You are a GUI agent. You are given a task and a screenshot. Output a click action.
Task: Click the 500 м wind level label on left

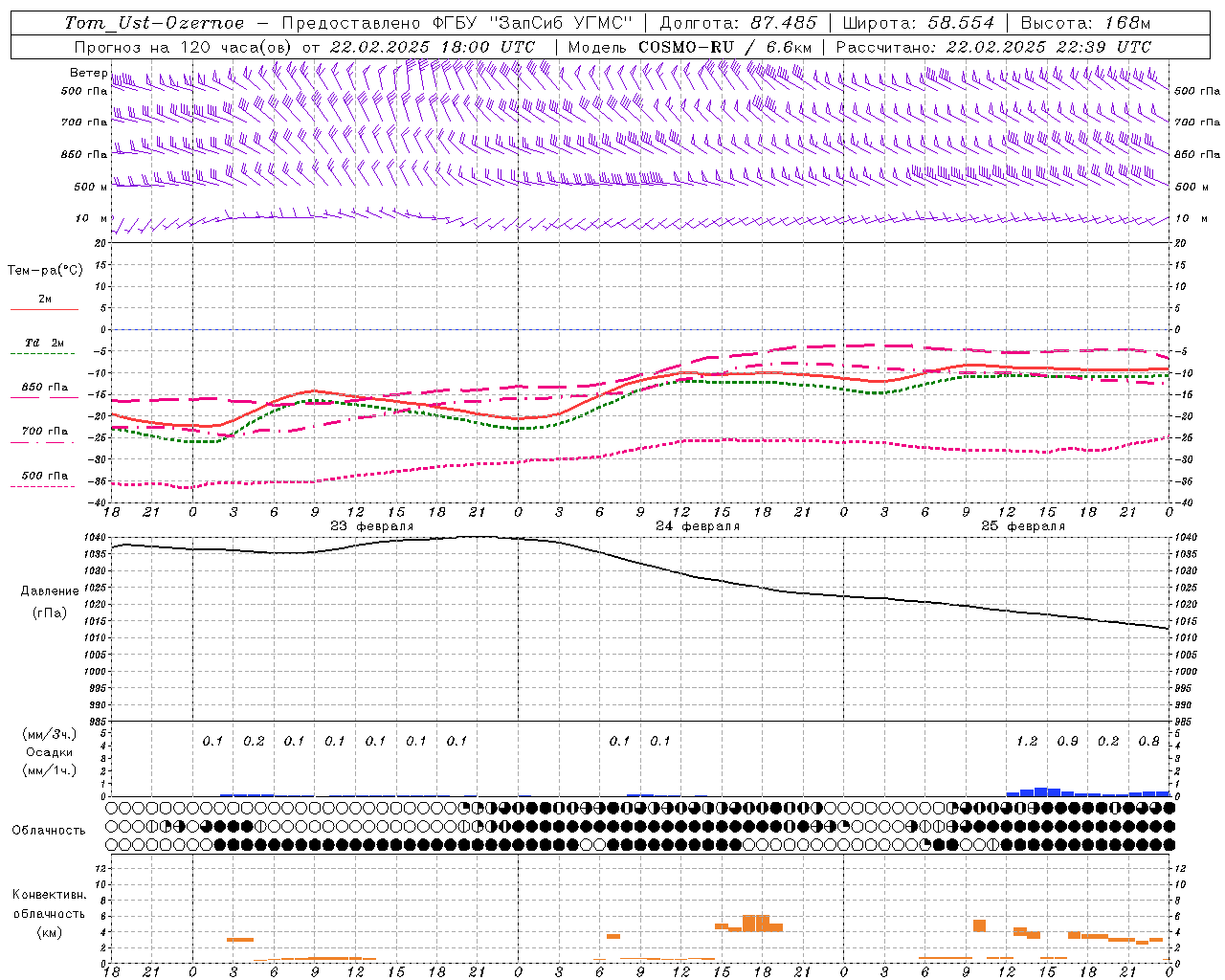[x=92, y=187]
